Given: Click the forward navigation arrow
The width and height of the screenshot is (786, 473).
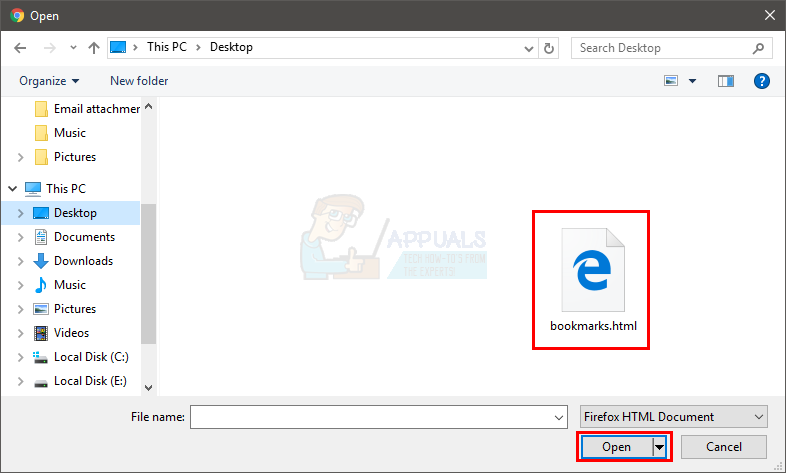Looking at the screenshot, I should (x=50, y=48).
